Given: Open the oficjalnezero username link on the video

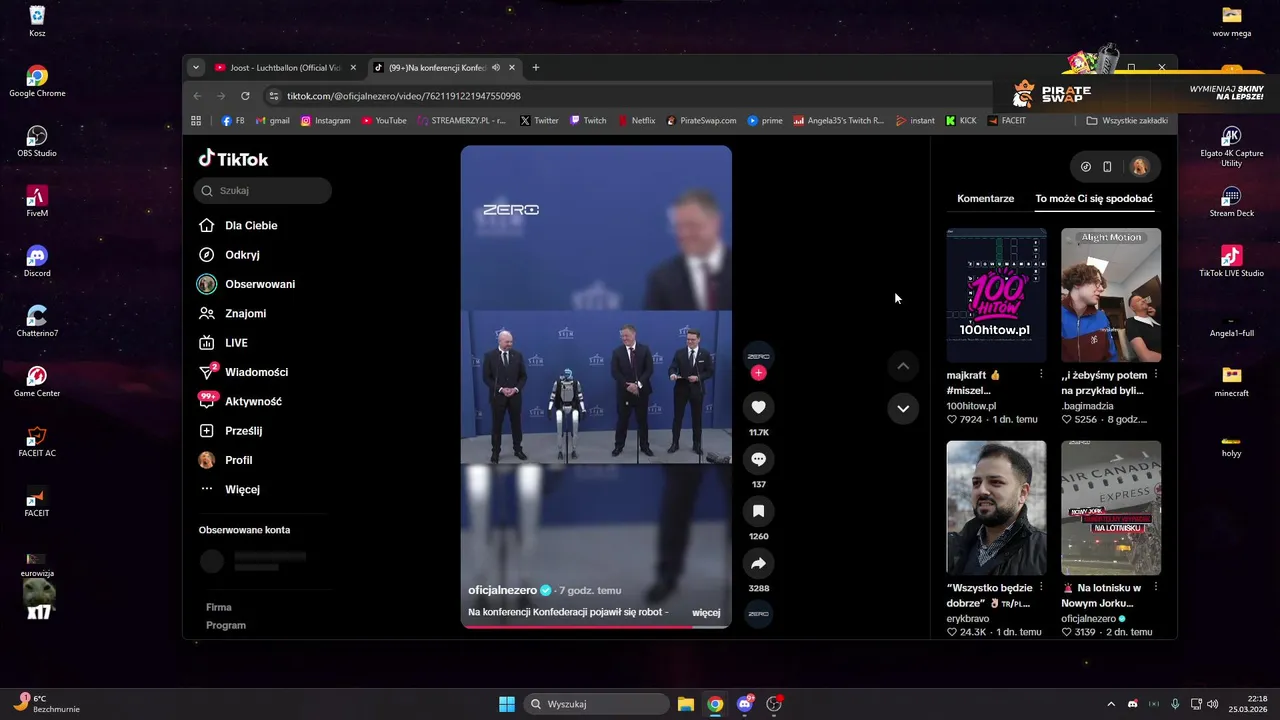Looking at the screenshot, I should [x=502, y=590].
